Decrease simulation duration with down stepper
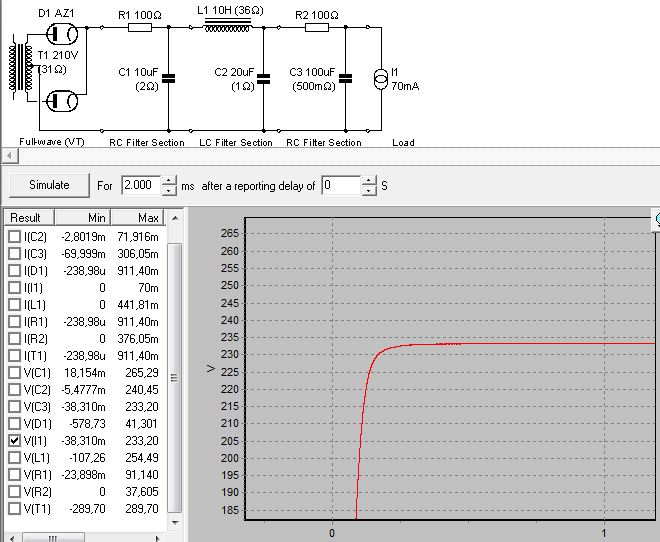This screenshot has height=542, width=660. [169, 190]
